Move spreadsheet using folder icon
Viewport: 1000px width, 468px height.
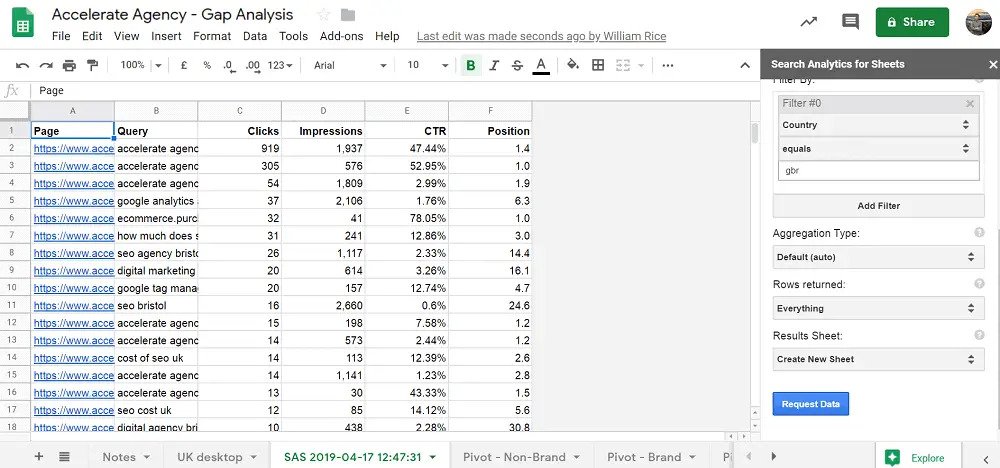pyautogui.click(x=348, y=15)
